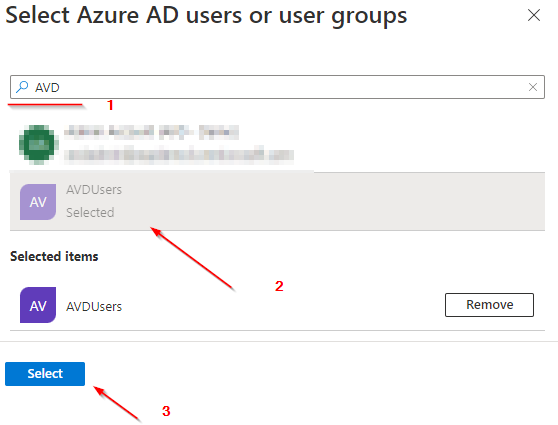Click the magnifier search icon
558x425 pixels.
coord(22,87)
